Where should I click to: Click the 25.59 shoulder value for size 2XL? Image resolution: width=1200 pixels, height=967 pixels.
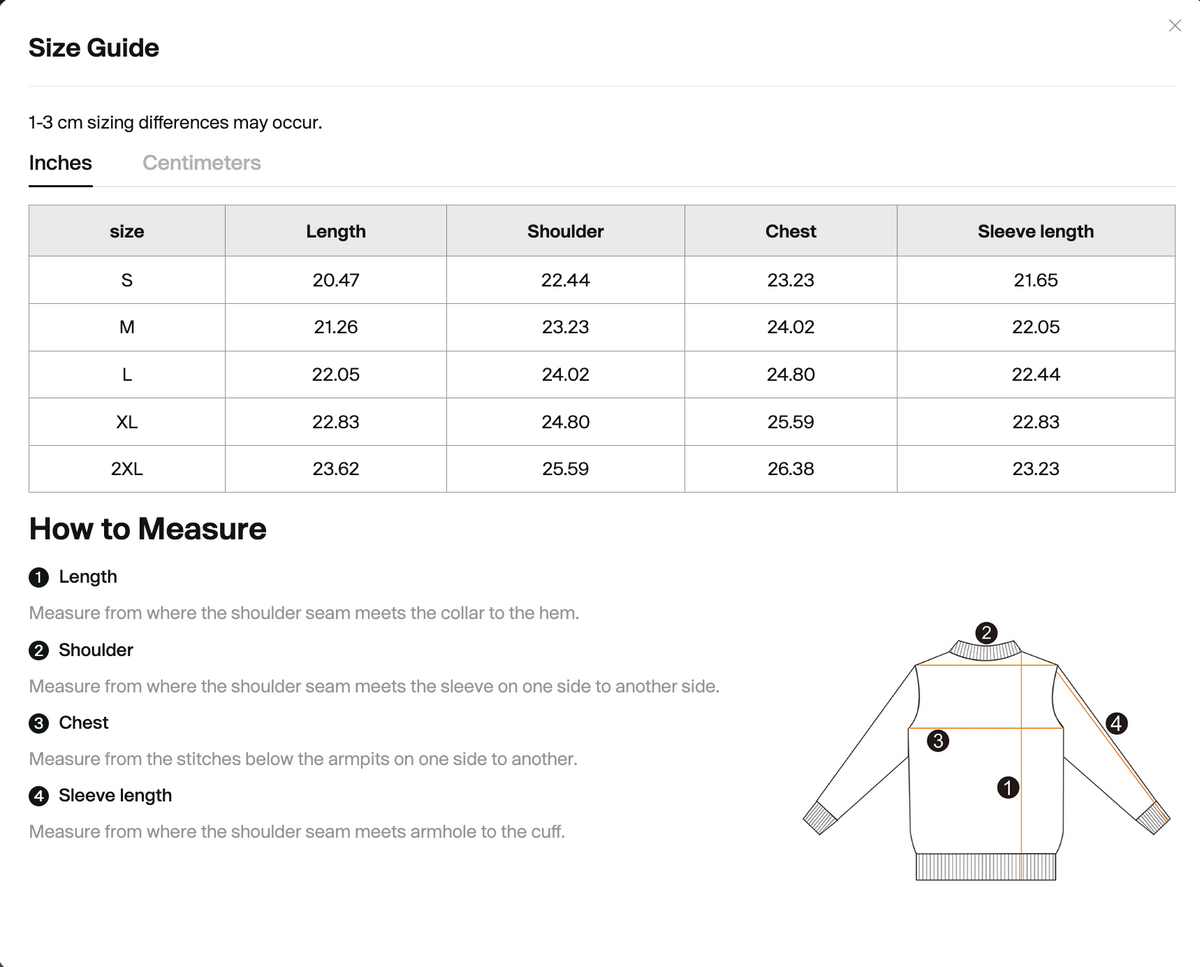coord(566,469)
